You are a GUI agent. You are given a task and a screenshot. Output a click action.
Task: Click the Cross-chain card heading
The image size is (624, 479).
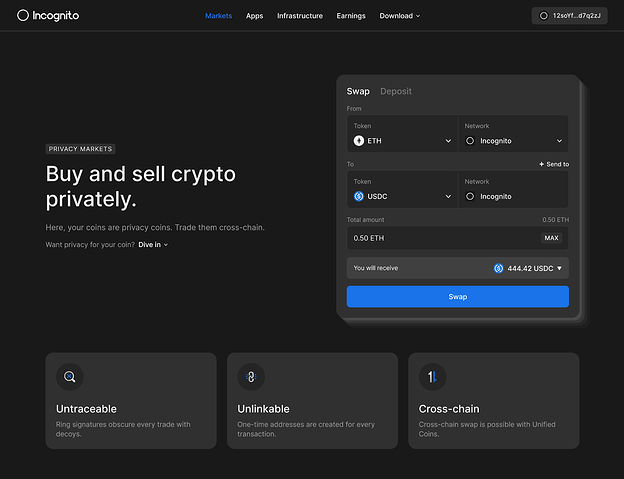(449, 409)
